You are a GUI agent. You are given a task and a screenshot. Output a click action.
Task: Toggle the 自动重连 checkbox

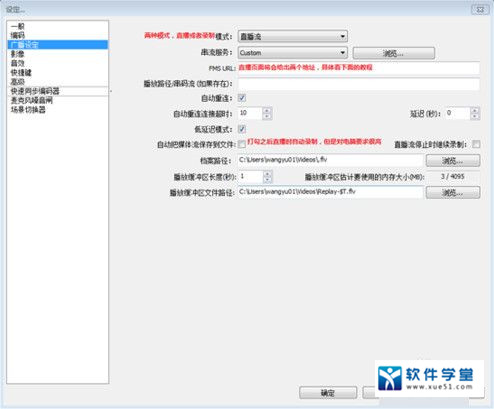click(242, 98)
